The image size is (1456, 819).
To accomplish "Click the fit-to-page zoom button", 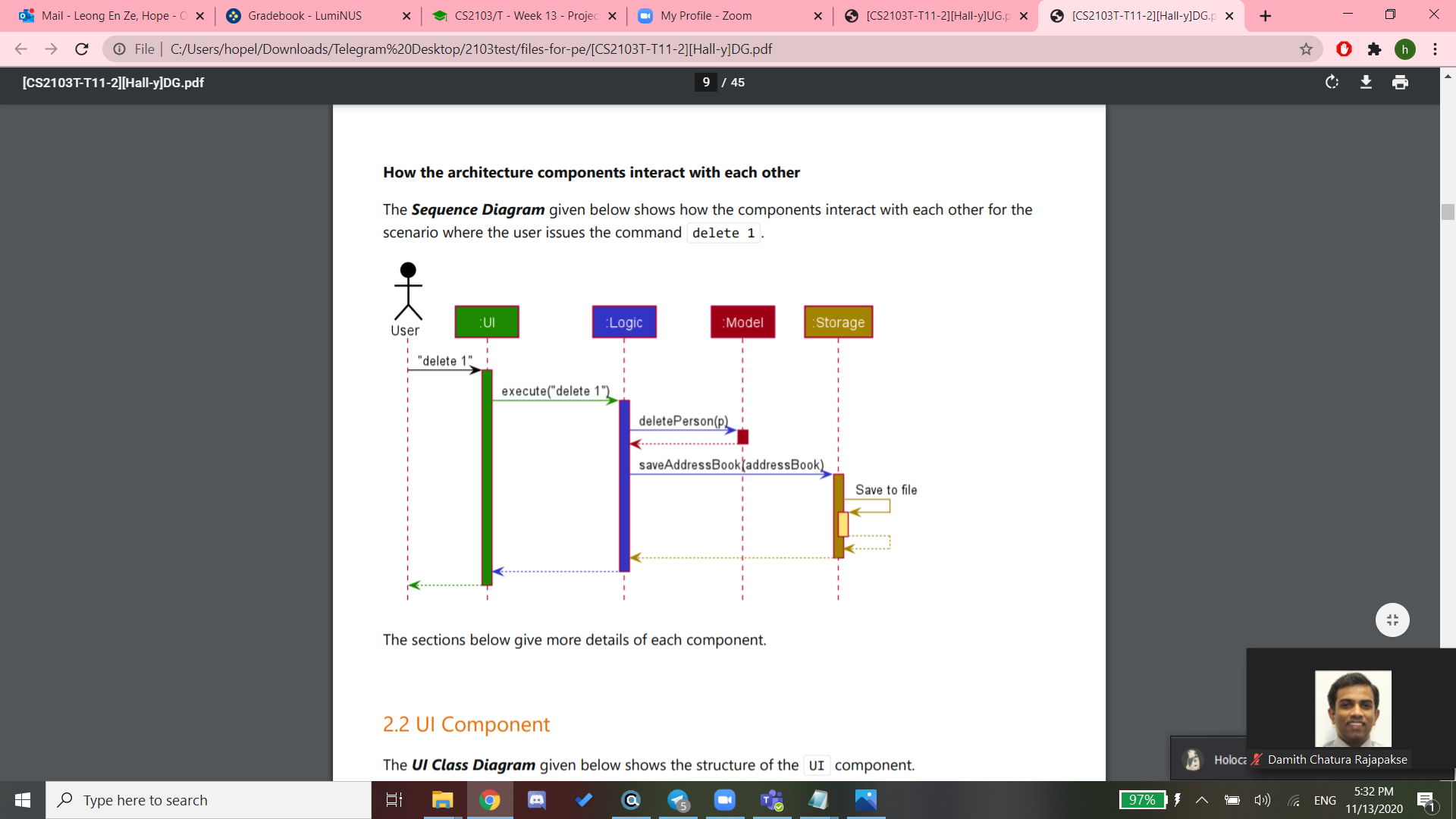I will [x=1392, y=620].
